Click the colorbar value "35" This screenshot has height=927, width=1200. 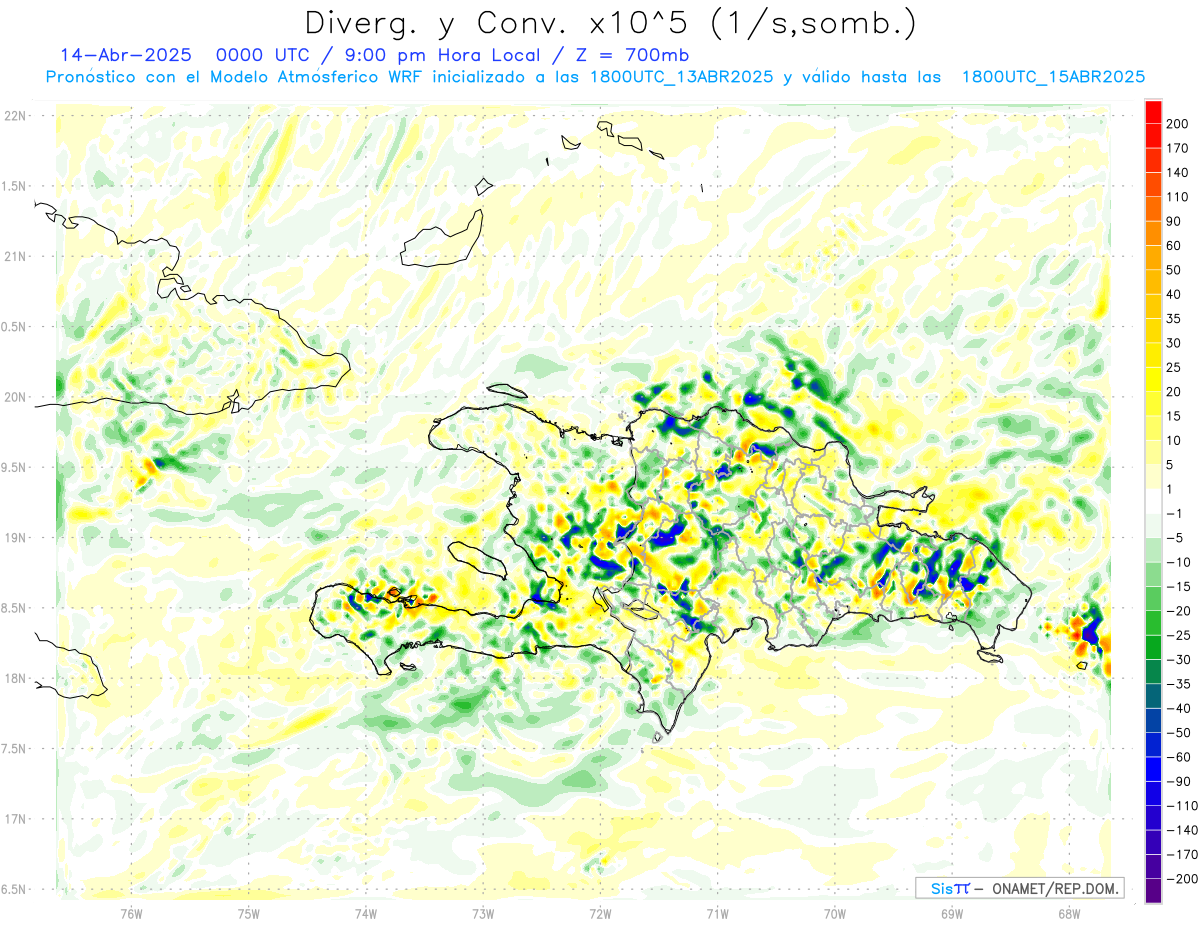coord(1174,319)
